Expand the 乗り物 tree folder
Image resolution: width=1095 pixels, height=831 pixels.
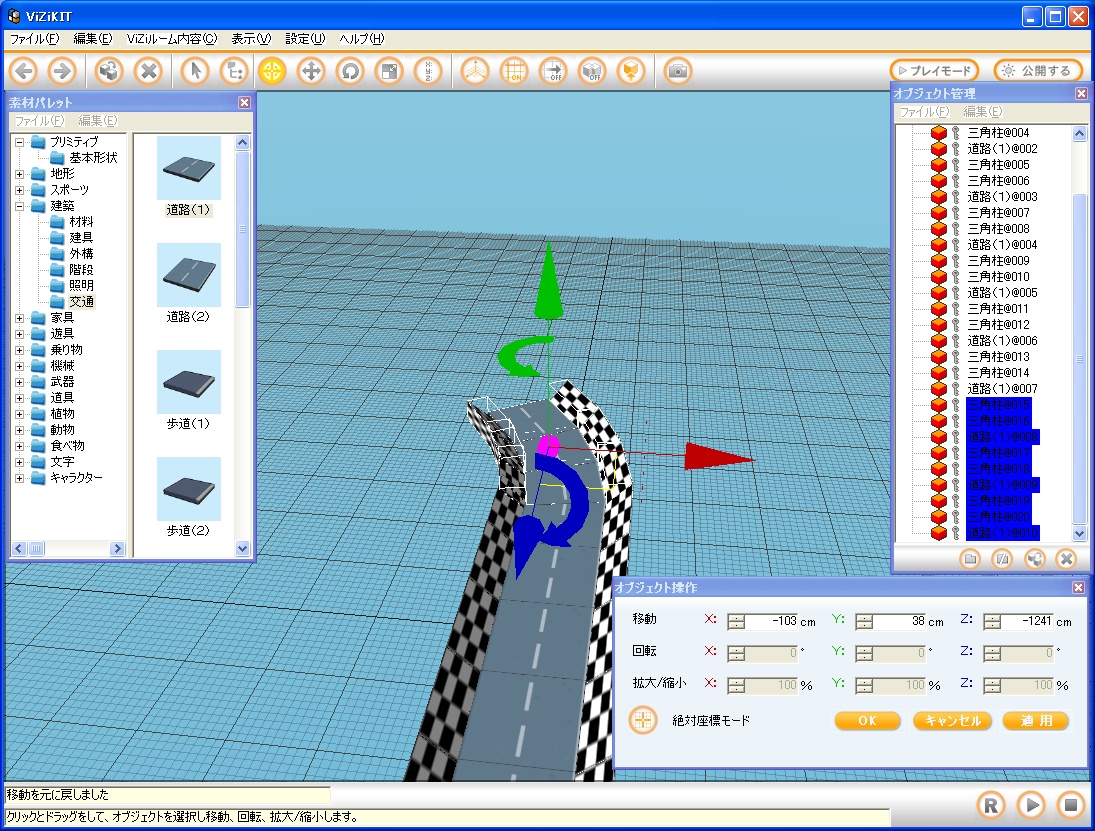point(20,350)
